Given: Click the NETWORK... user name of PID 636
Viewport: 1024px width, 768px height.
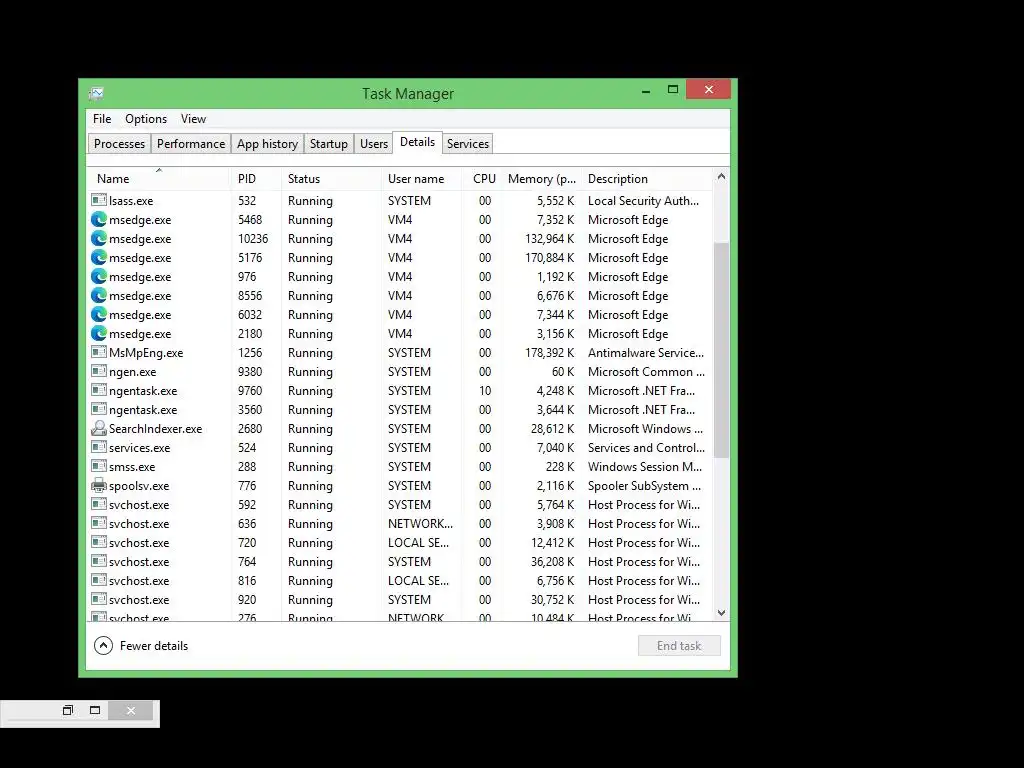Looking at the screenshot, I should (420, 524).
